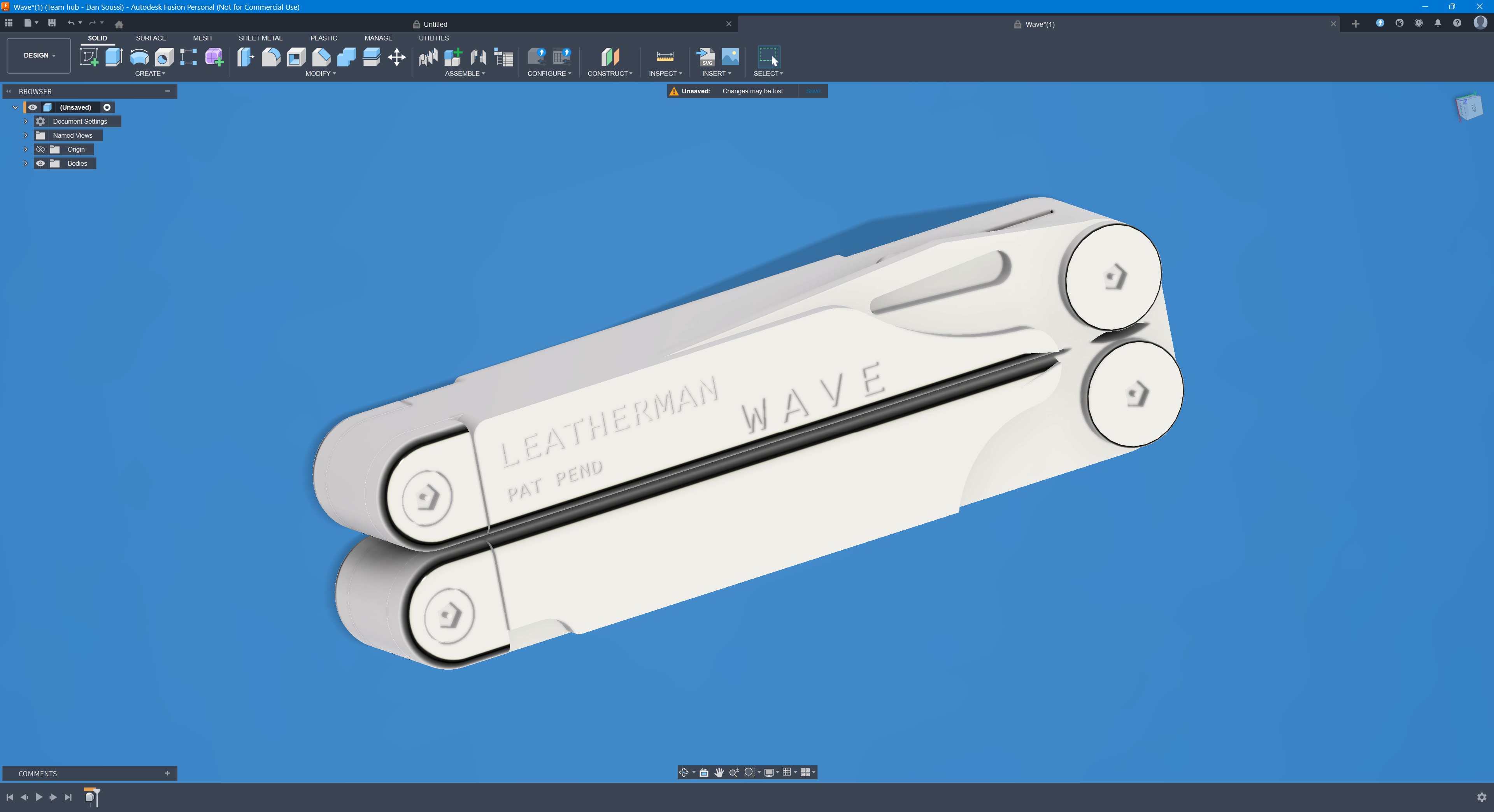The image size is (1494, 812).
Task: Toggle visibility of the Unsaved document
Action: coord(32,107)
